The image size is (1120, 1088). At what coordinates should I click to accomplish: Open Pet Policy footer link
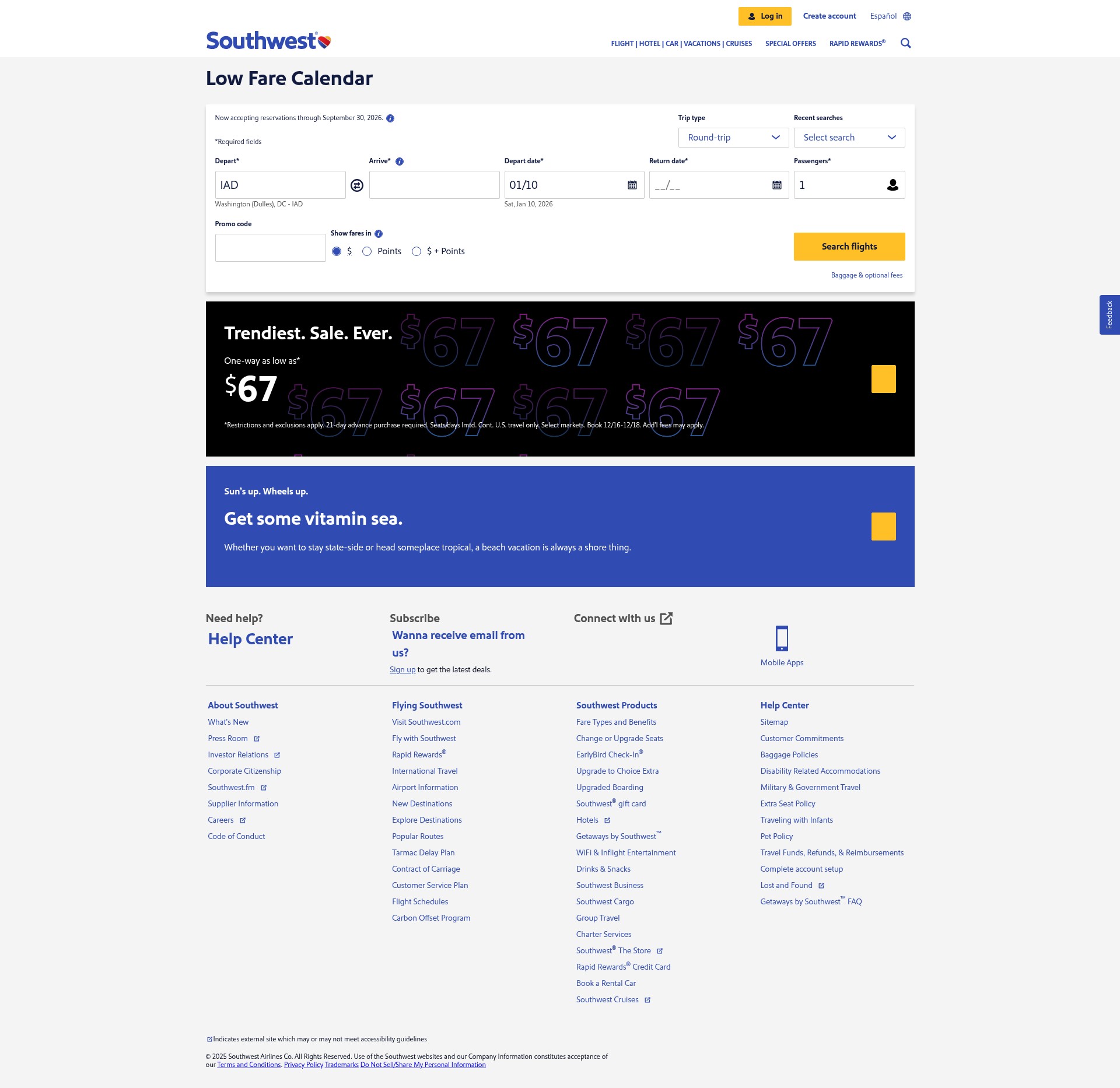coord(776,837)
